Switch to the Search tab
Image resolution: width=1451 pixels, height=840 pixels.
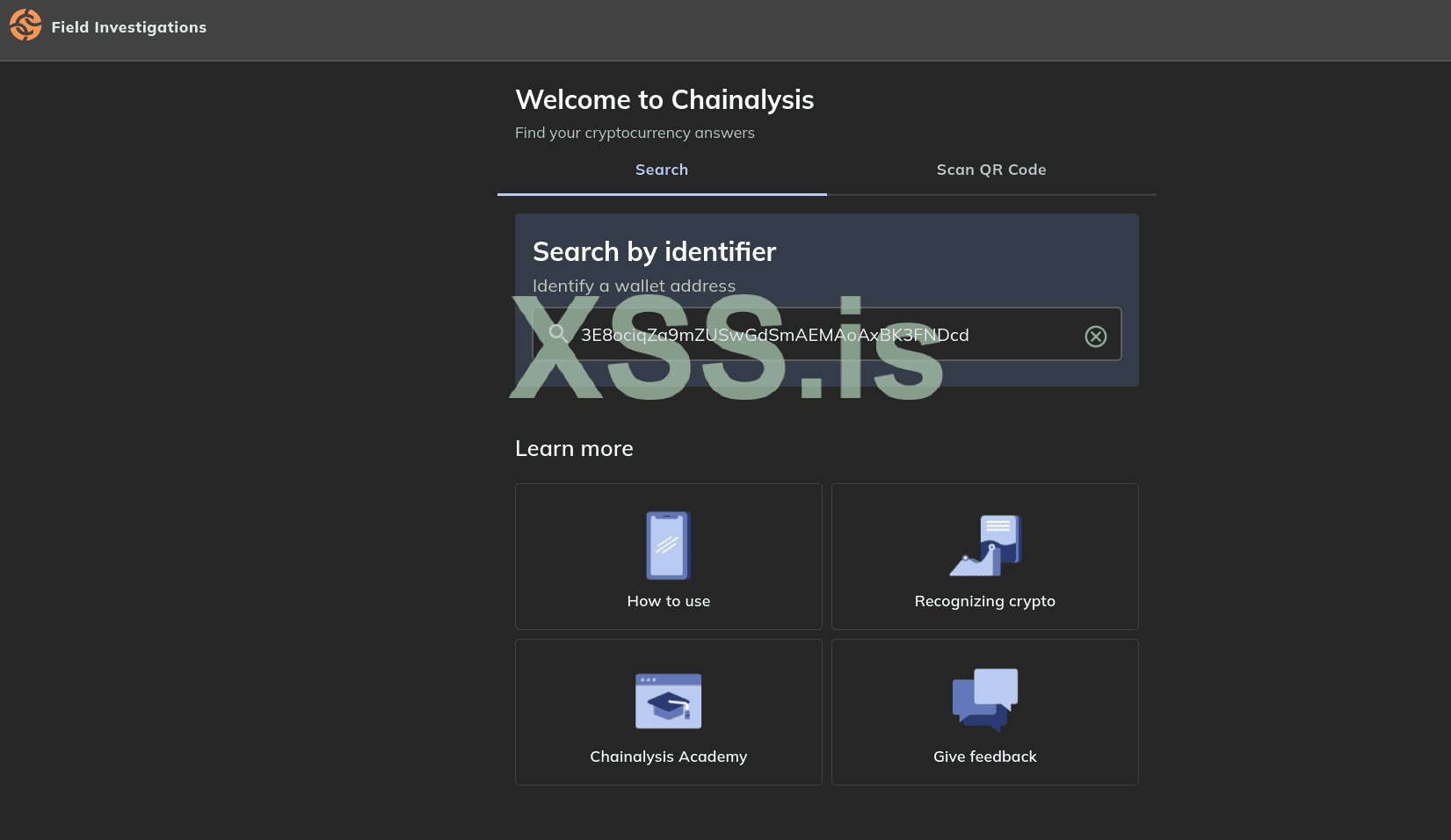pos(662,170)
